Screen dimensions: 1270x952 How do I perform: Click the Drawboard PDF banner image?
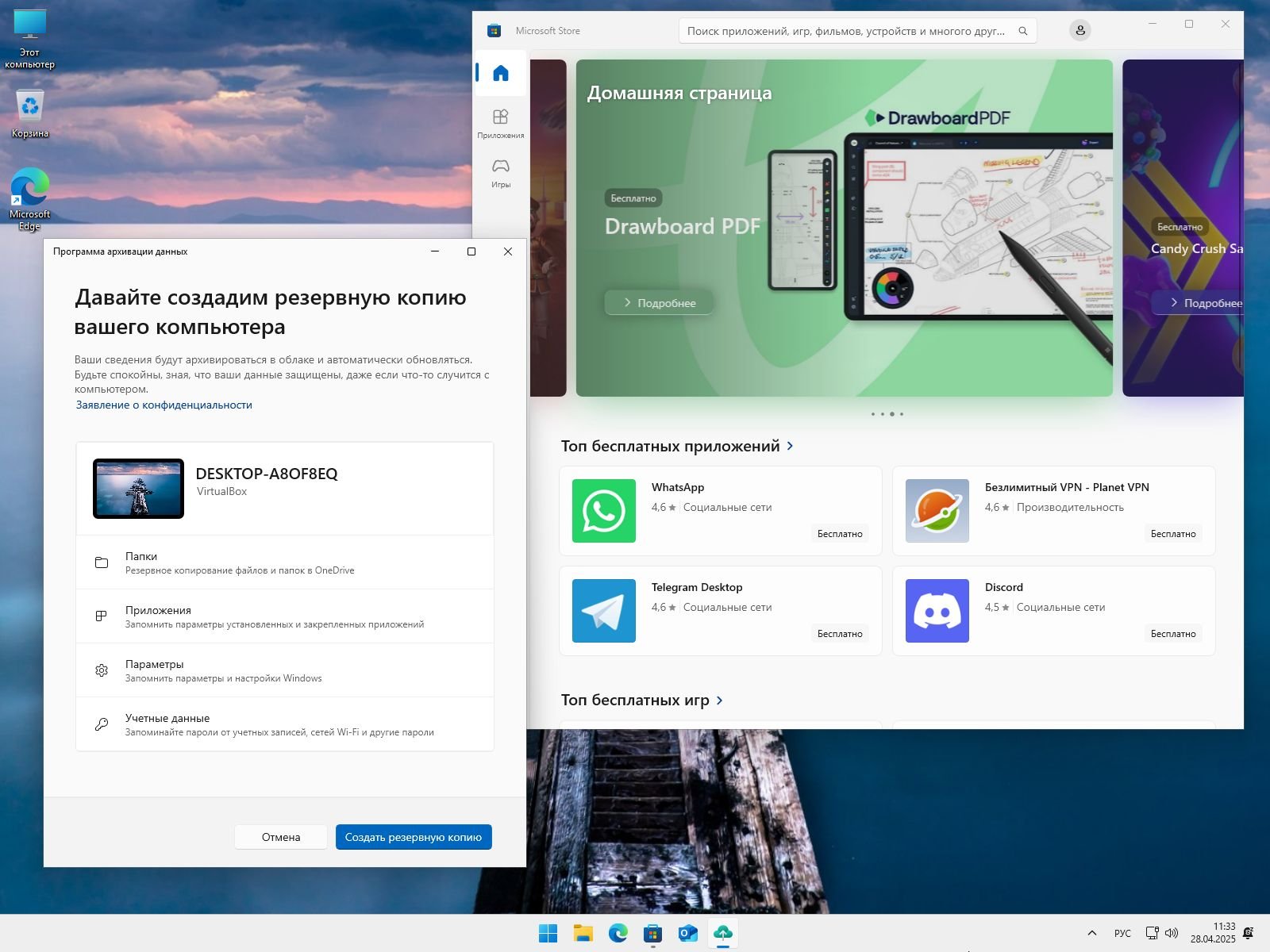tap(845, 228)
